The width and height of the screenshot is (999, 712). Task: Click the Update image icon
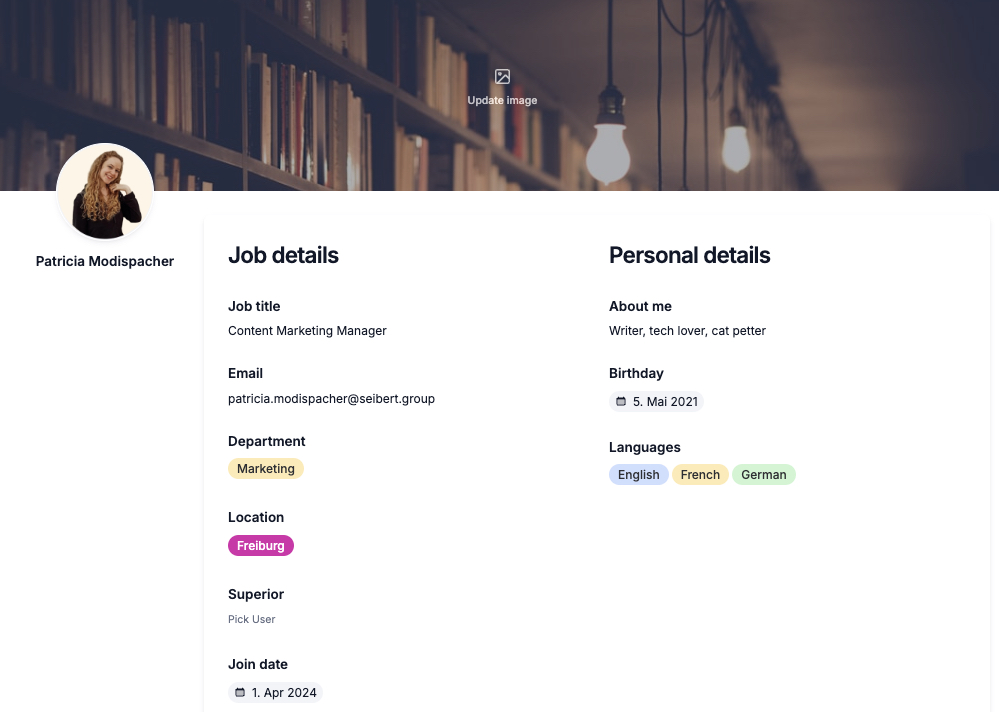tap(502, 77)
